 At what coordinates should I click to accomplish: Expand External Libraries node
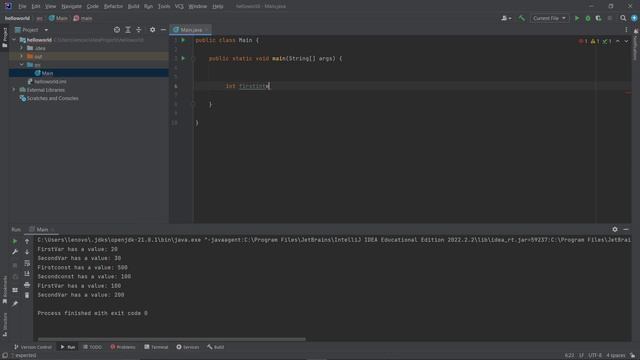(14, 90)
